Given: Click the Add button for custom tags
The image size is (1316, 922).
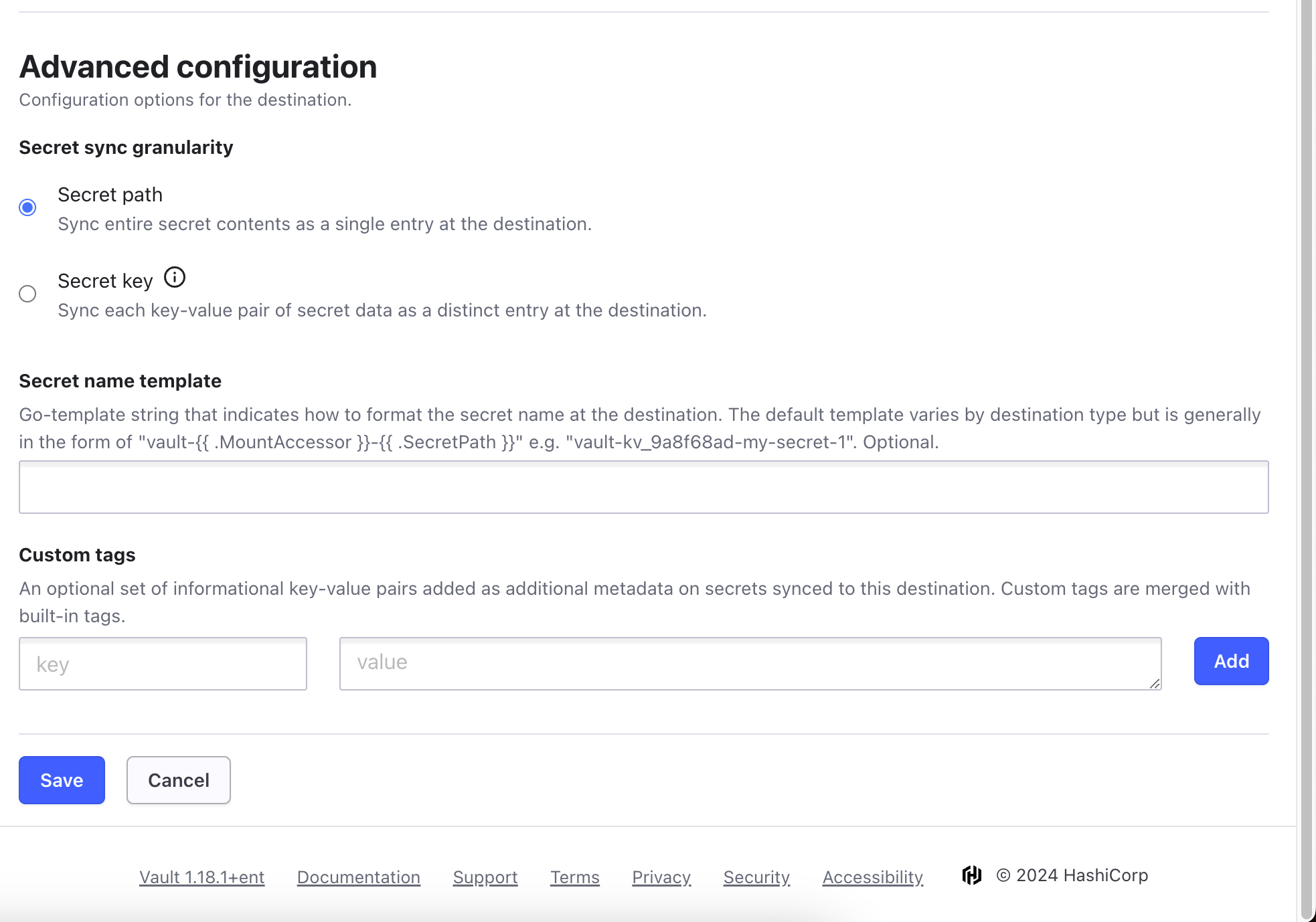Looking at the screenshot, I should [1231, 661].
